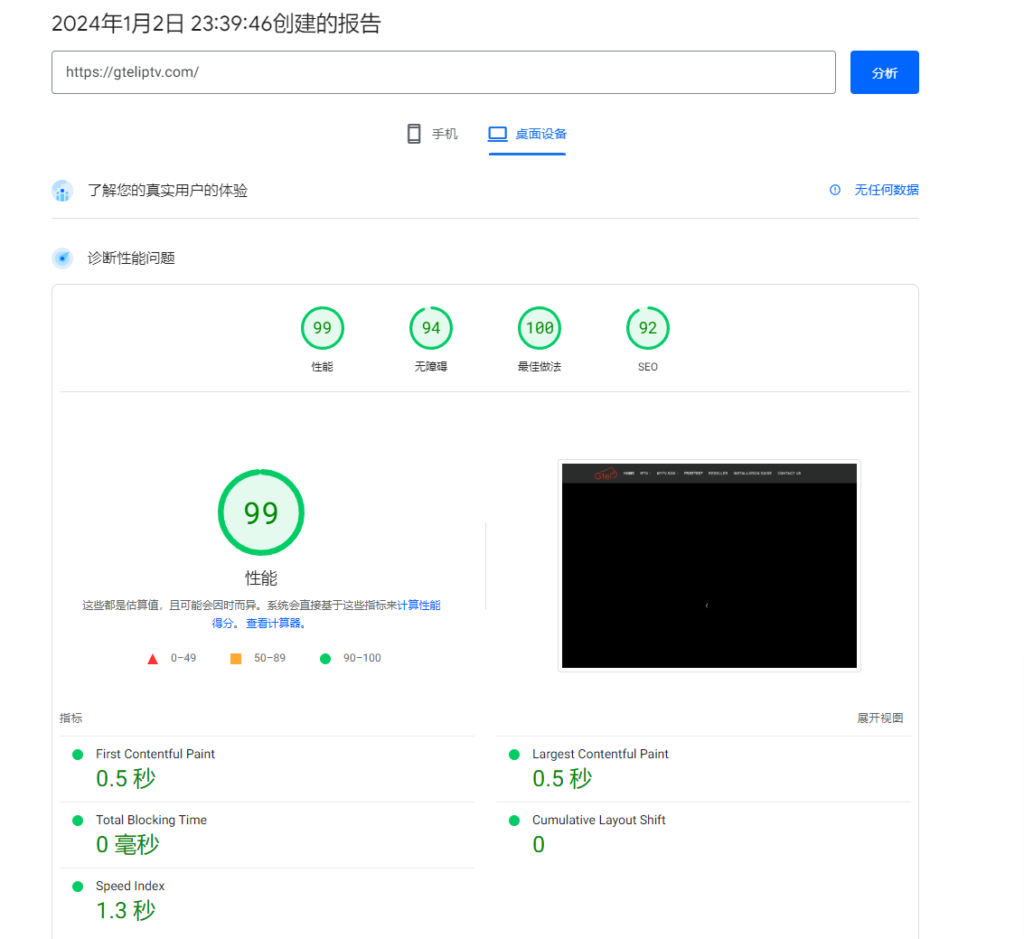The height and width of the screenshot is (939, 1024).
Task: Click the URL input field
Action: pyautogui.click(x=443, y=72)
